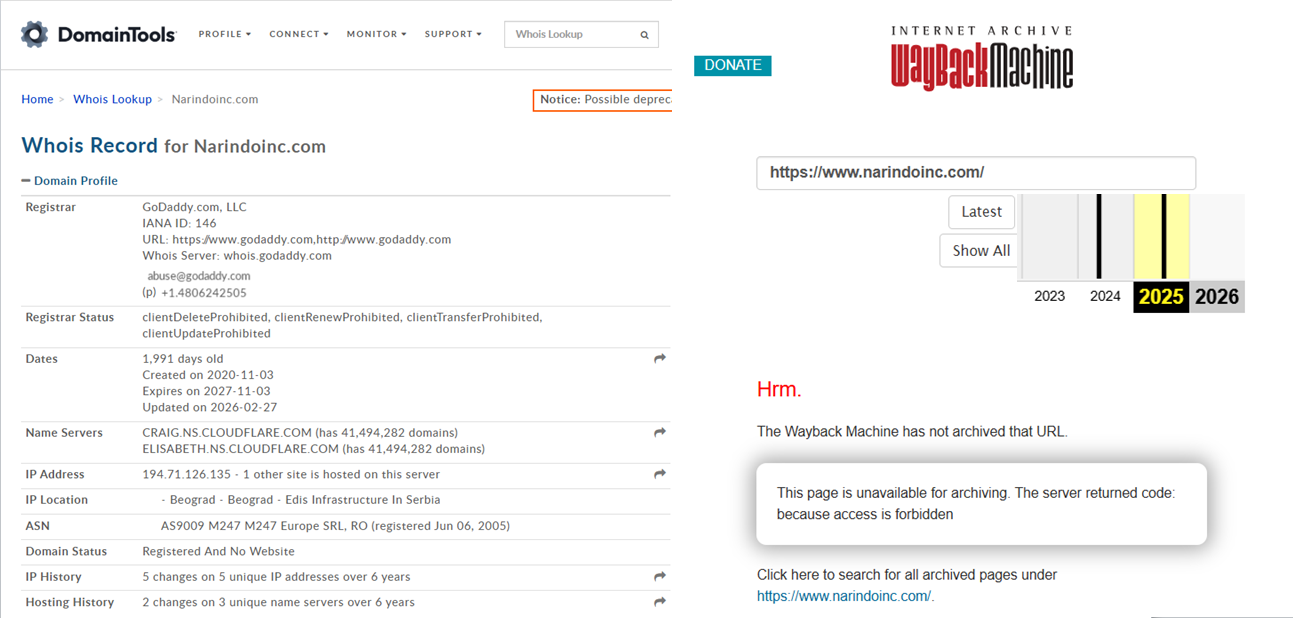The image size is (1293, 618).
Task: Click the "Whois Server: whois.godaddy.com" text
Action: coord(237,256)
